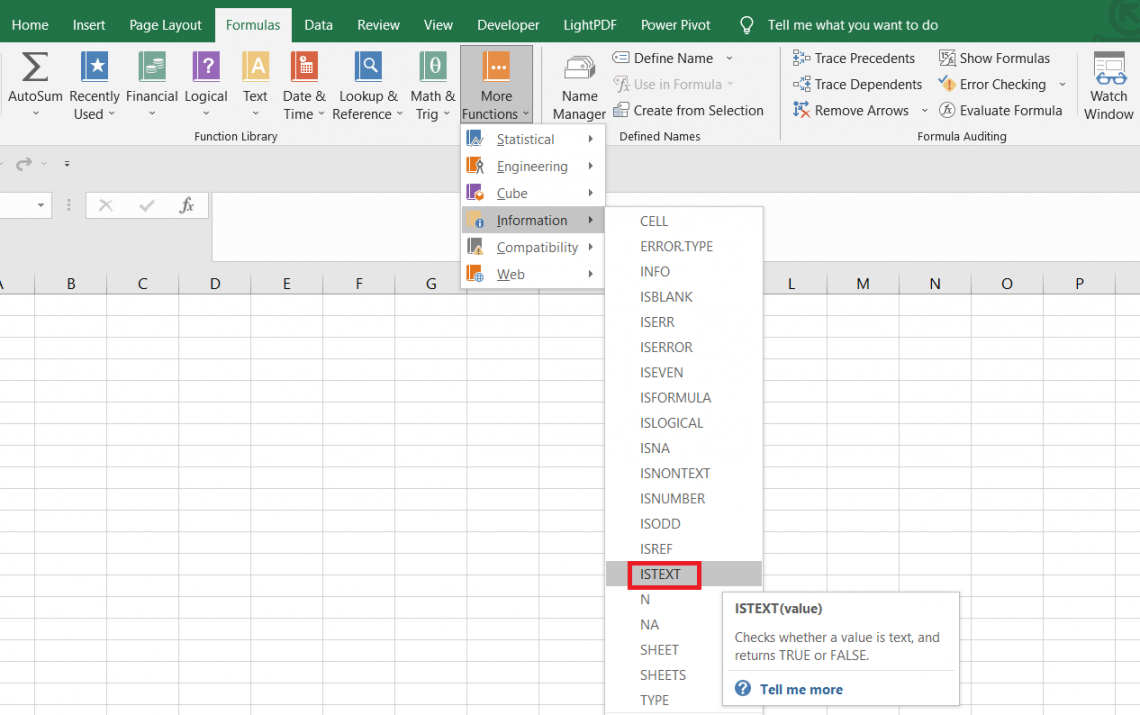Open the Math & Trig icon
Screen dimensions: 1140x715
(x=433, y=68)
